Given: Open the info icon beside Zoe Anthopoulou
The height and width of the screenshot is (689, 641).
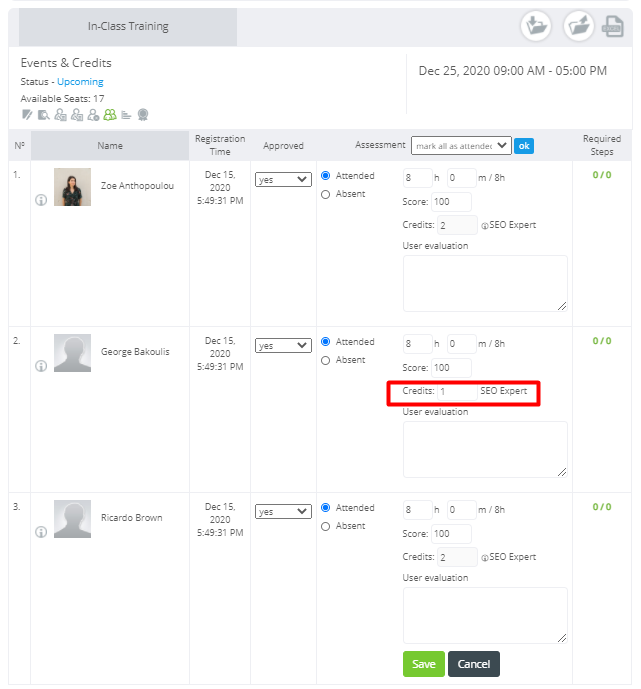Looking at the screenshot, I should 41,200.
